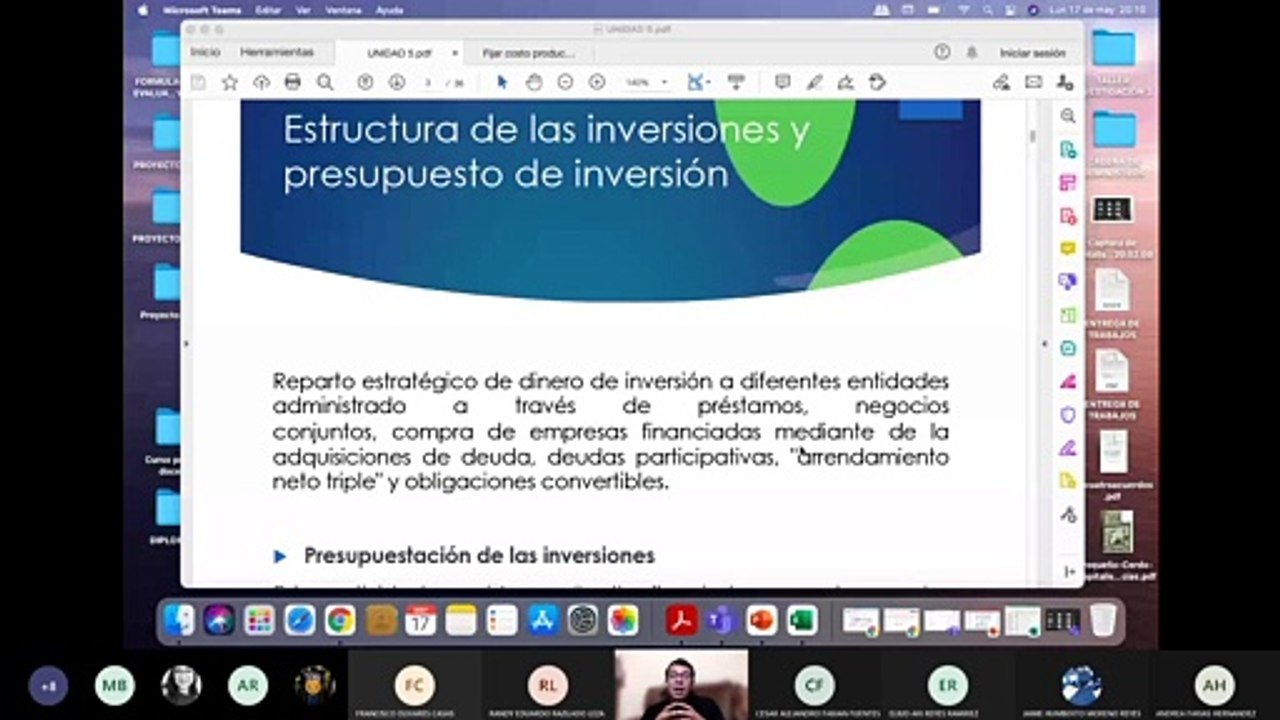Open the help question mark icon
The width and height of the screenshot is (1280, 720).
tap(941, 52)
